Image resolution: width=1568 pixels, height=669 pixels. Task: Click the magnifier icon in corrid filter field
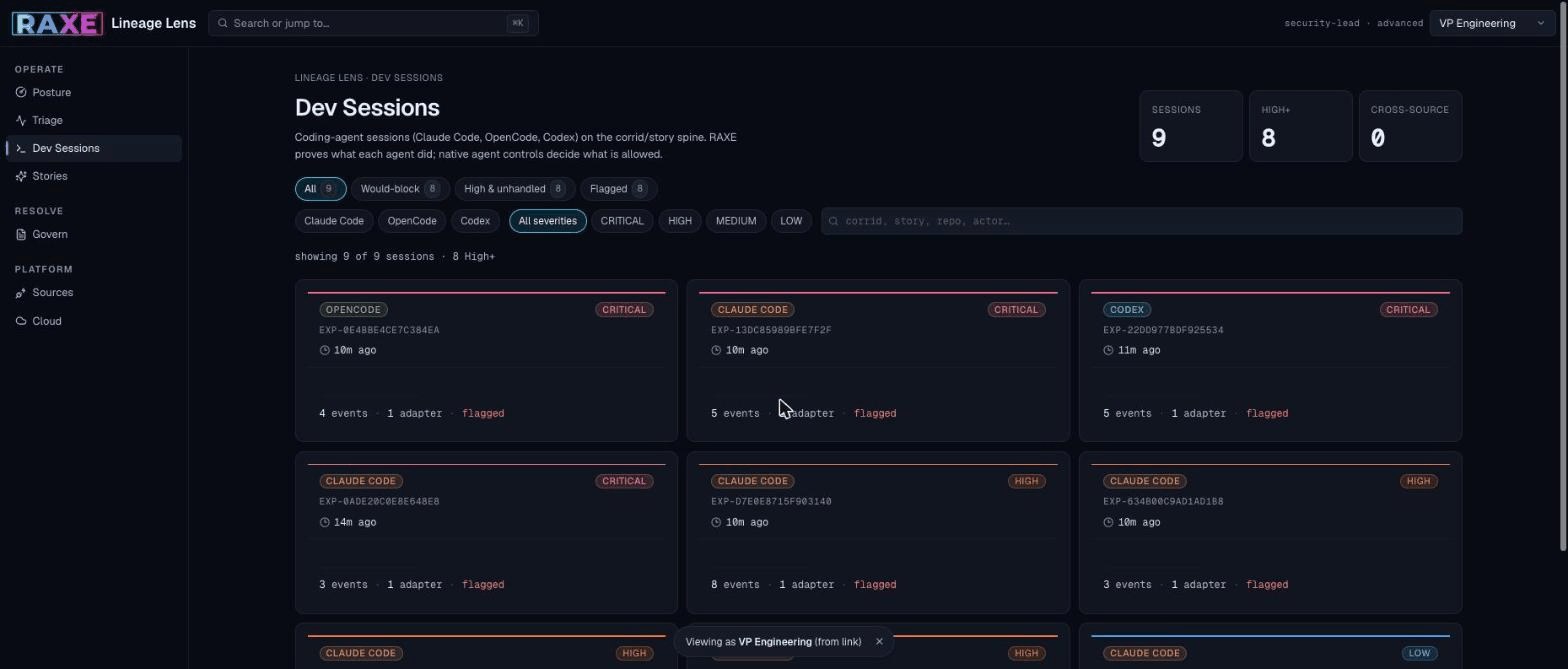point(835,221)
